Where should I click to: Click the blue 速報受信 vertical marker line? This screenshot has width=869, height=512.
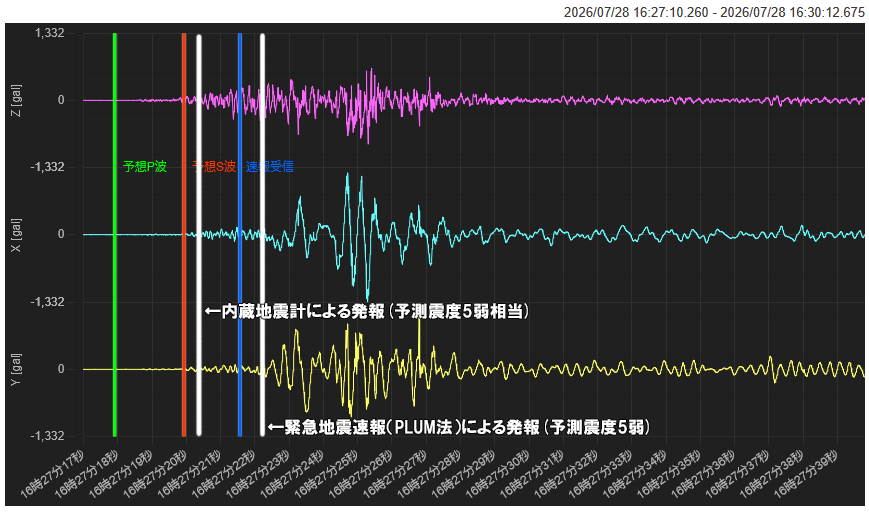[240, 234]
